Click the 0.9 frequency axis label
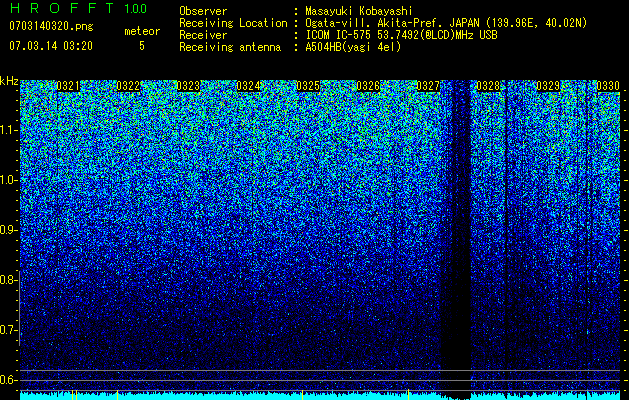The width and height of the screenshot is (629, 400). click(x=8, y=230)
